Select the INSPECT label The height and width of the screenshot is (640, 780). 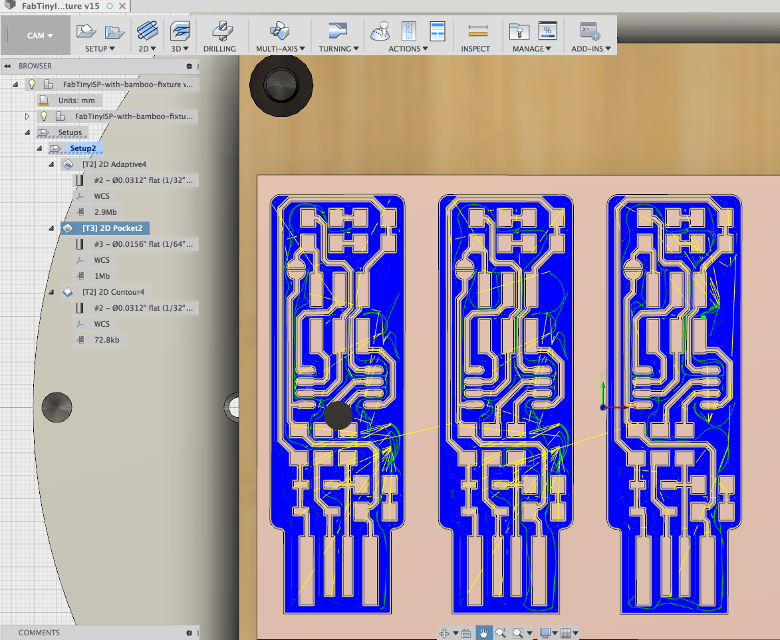click(475, 49)
